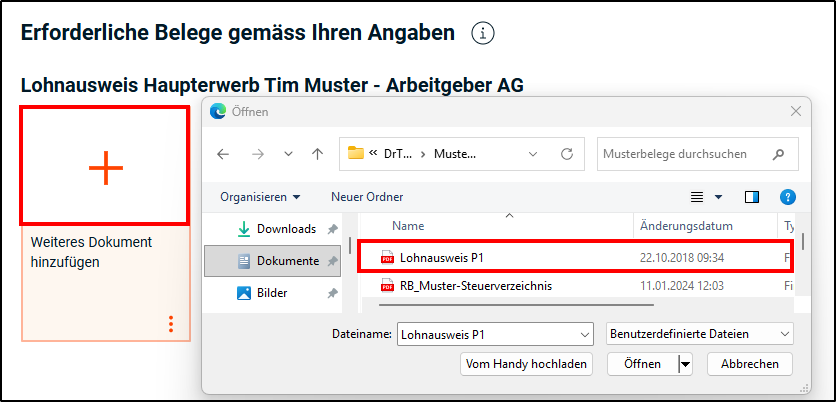Select Dokumente in the navigation pane

pos(287,261)
